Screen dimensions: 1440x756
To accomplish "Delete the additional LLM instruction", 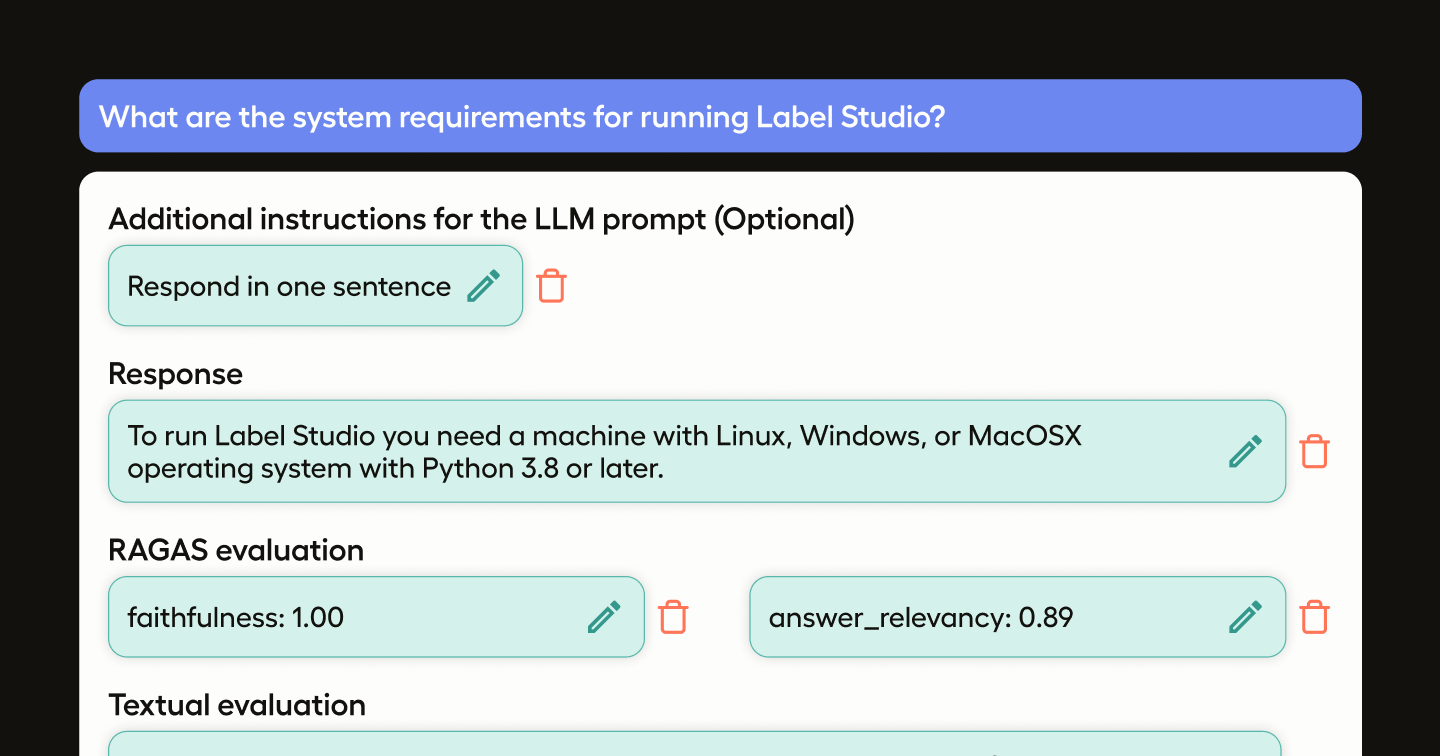I will (551, 285).
